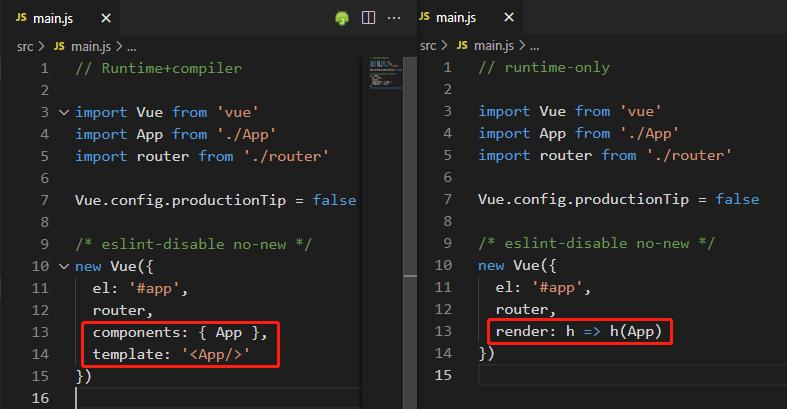Close the right main.js tab
Image resolution: width=787 pixels, height=409 pixels.
509,18
